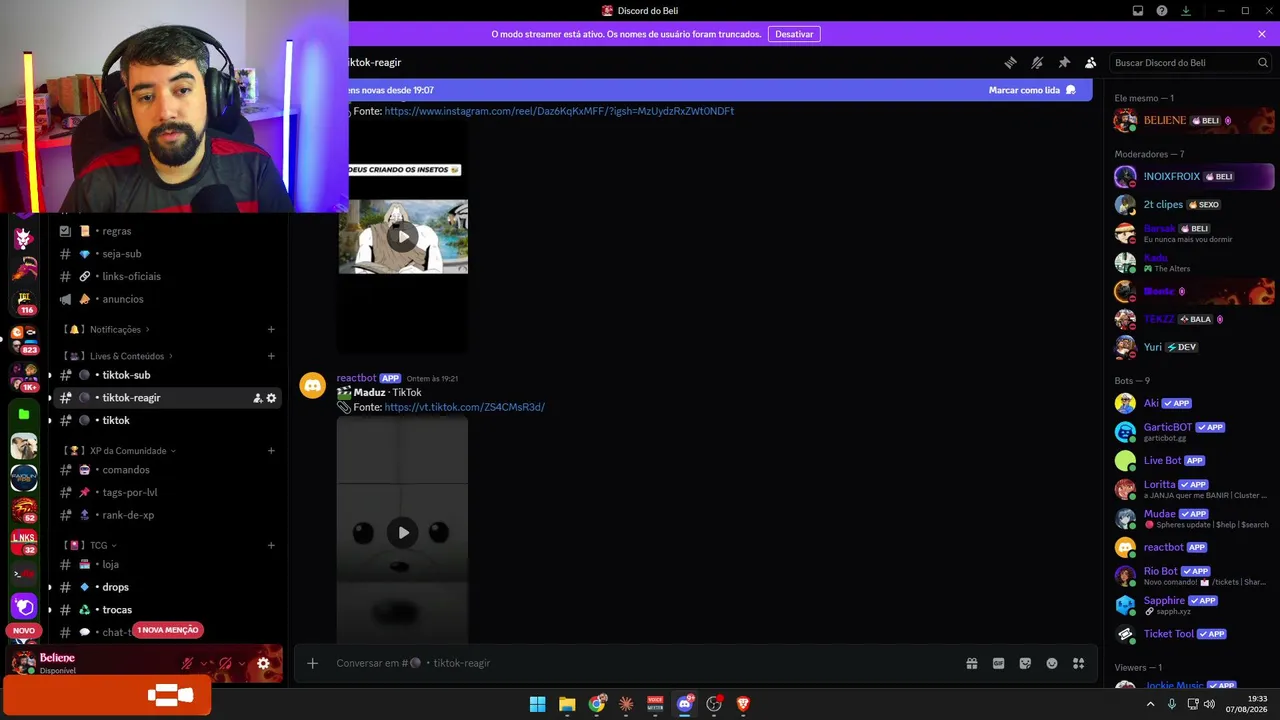The height and width of the screenshot is (720, 1280).
Task: Open the emoji picker
Action: click(x=1052, y=663)
